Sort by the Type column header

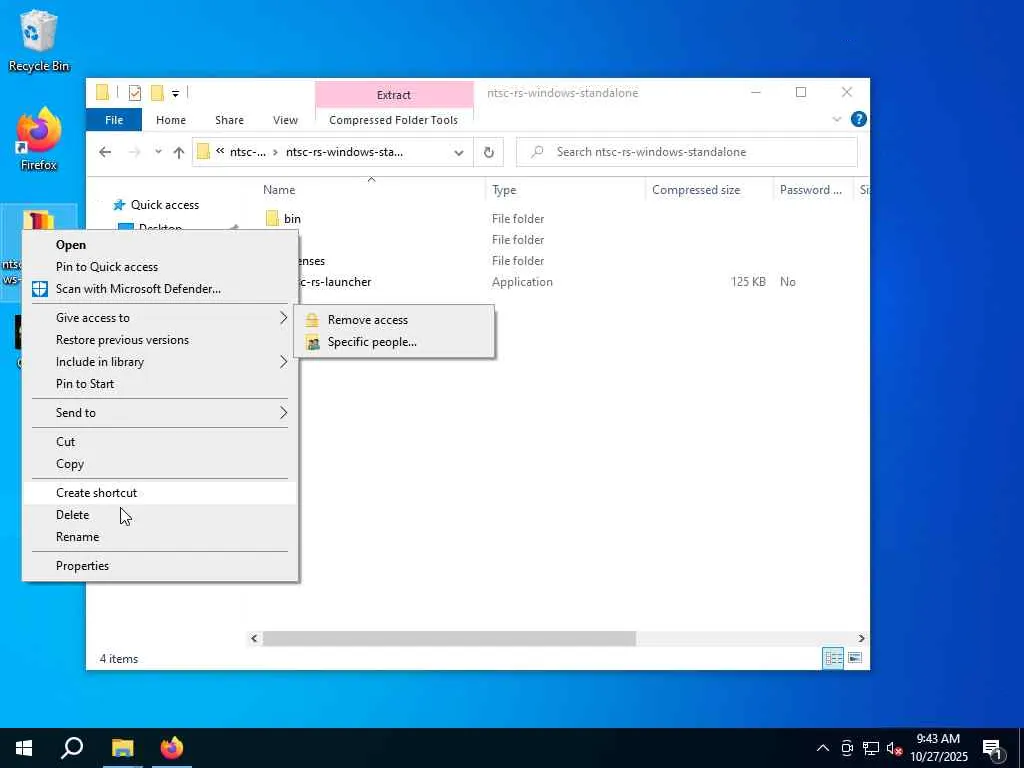[x=566, y=190]
